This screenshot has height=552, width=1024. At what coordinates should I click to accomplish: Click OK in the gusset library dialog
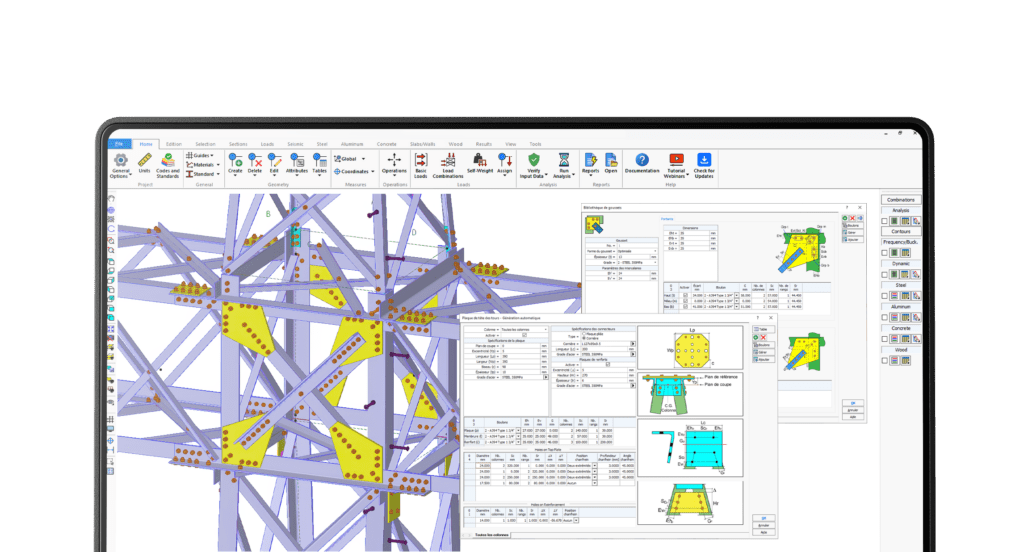click(853, 403)
